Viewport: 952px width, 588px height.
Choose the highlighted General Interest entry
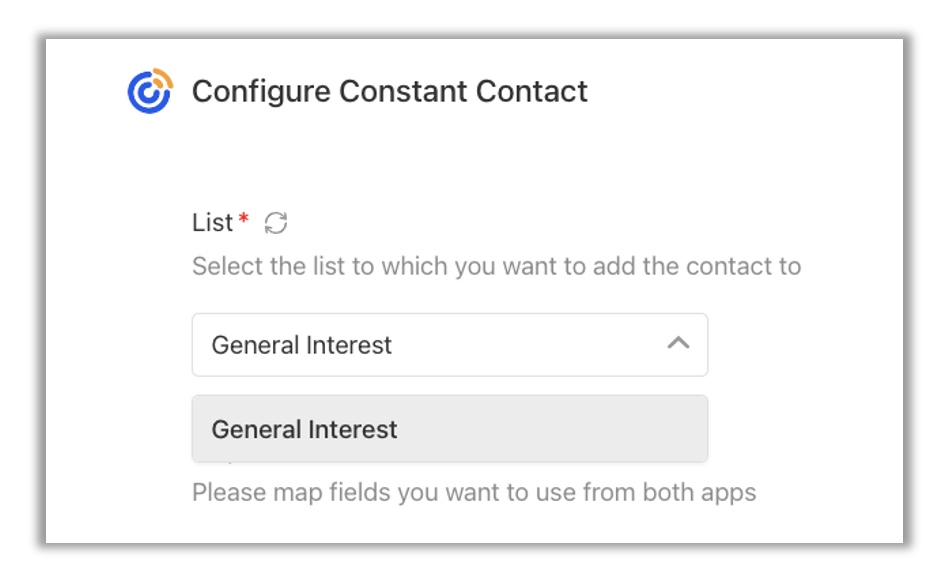click(450, 429)
